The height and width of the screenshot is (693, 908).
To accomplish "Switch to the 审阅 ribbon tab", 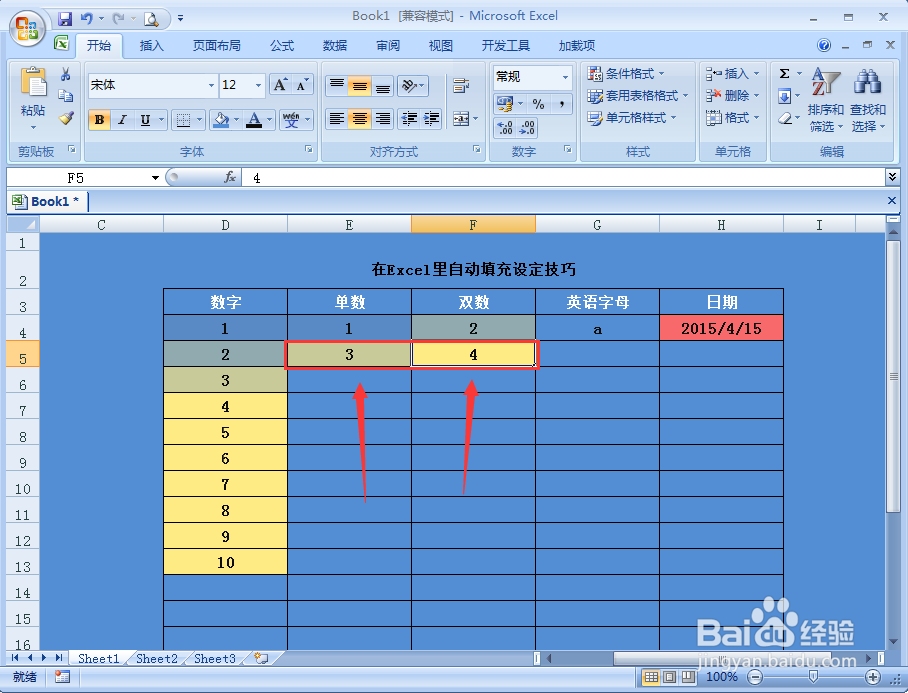I will (388, 46).
